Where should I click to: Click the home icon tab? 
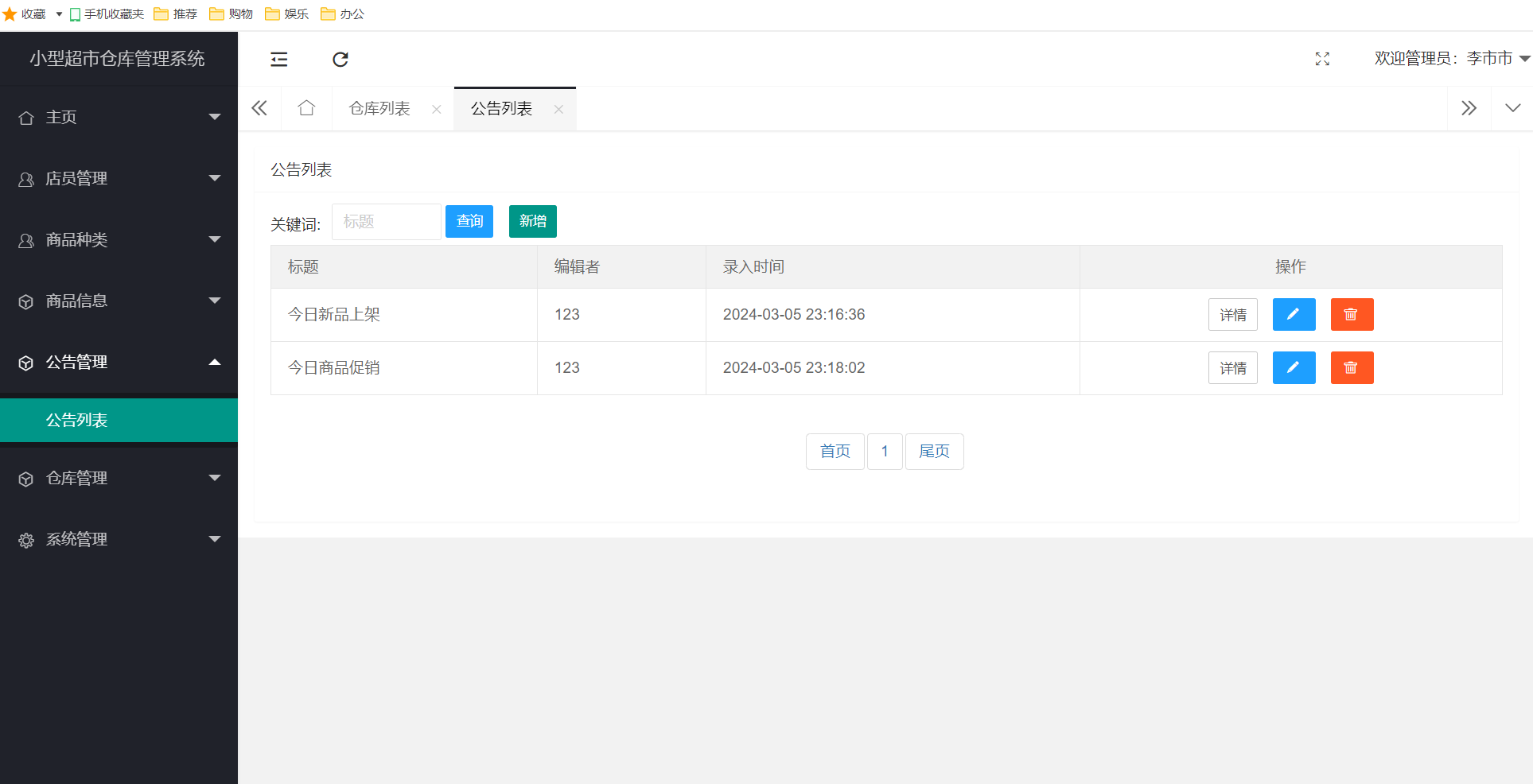tap(306, 108)
